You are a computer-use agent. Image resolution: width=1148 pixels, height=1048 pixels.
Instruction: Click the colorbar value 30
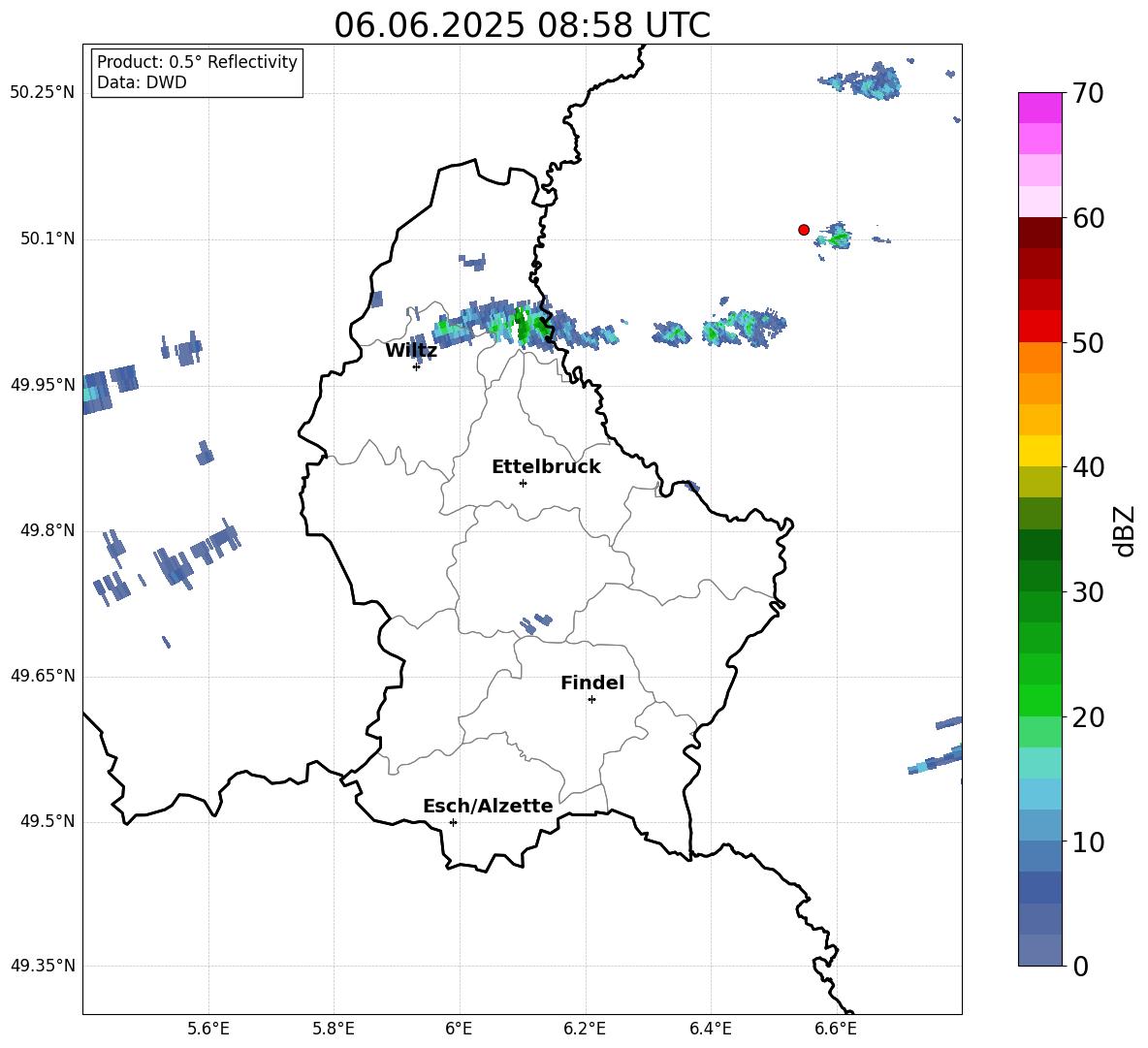coord(1088,592)
